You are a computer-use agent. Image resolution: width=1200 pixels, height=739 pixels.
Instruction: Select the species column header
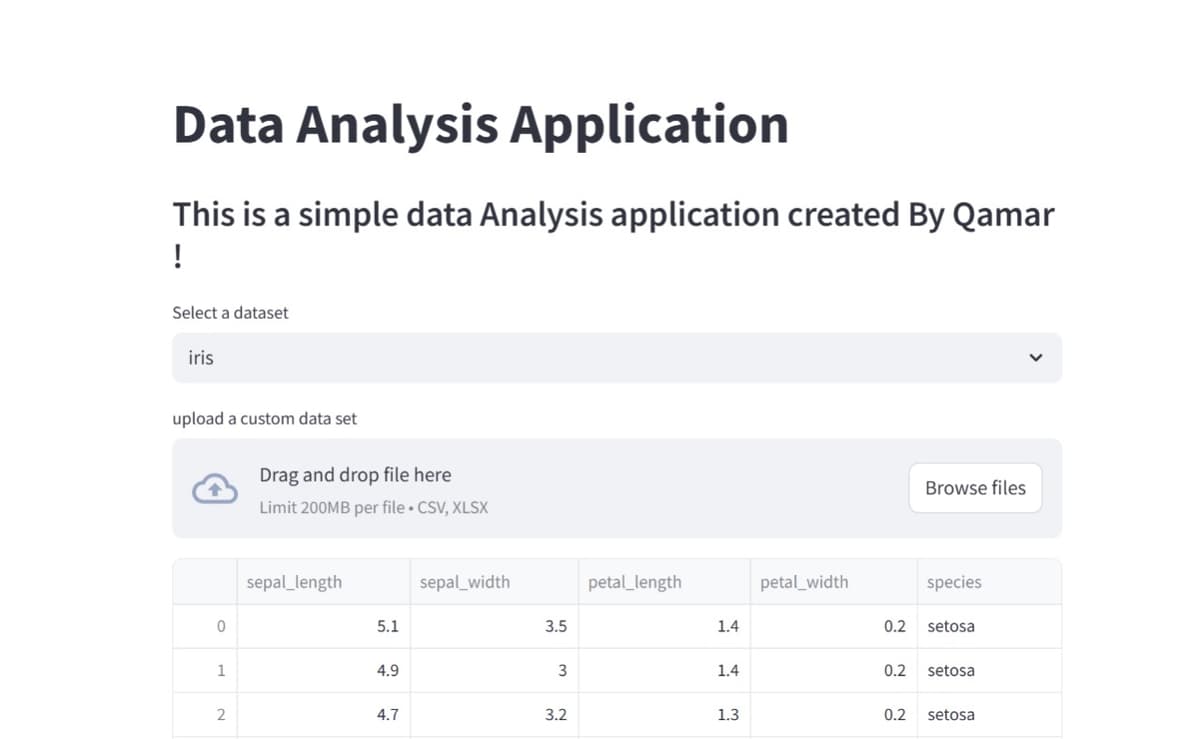point(953,581)
